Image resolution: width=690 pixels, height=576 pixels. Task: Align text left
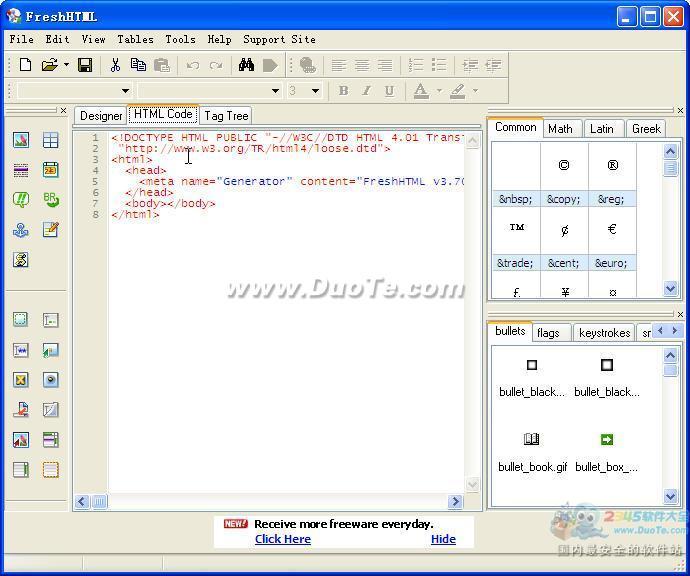click(338, 66)
